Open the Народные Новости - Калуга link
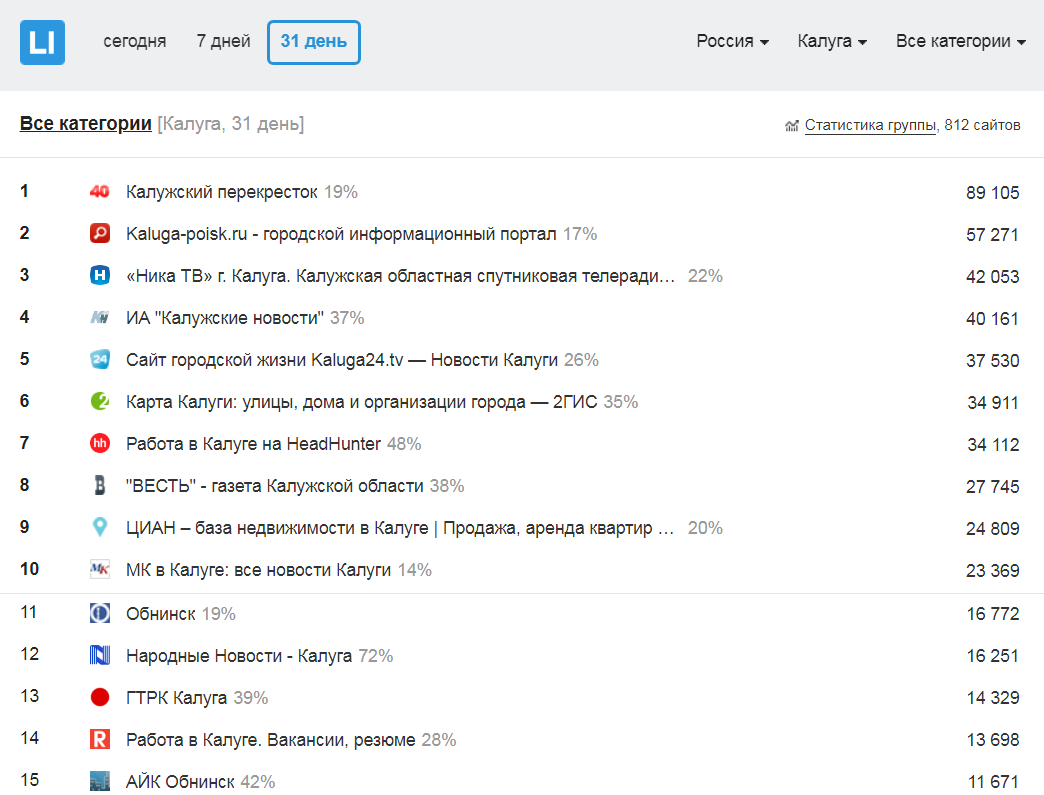Viewport: 1044px width, 795px height. 239,656
